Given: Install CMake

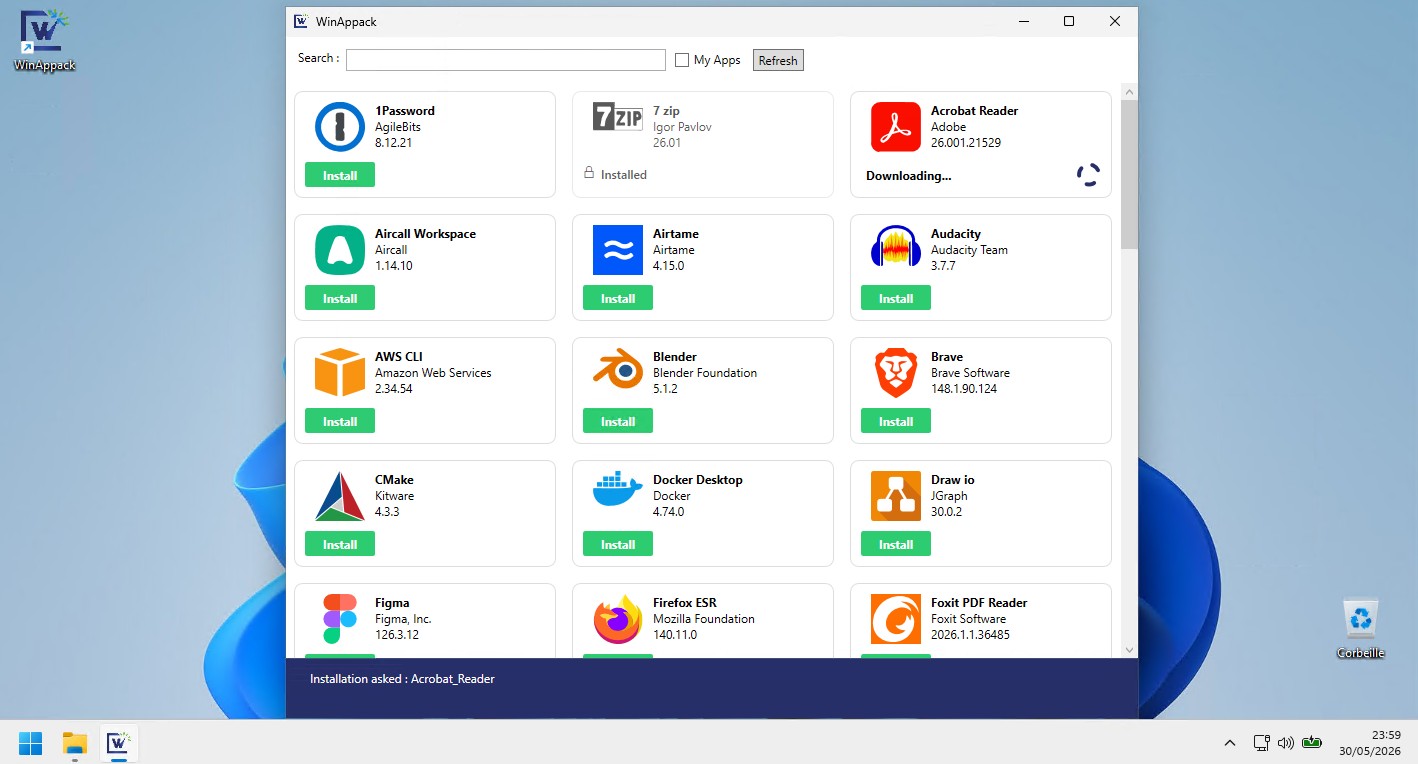Looking at the screenshot, I should coord(340,544).
